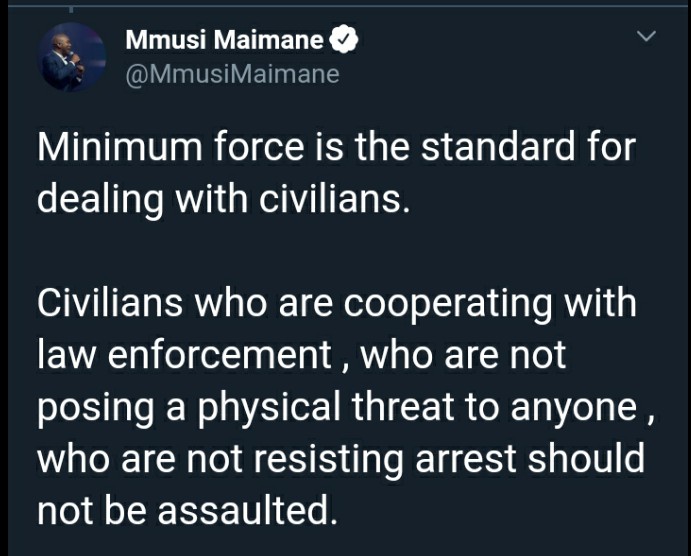Click the word 'cooperating'
The height and width of the screenshot is (556, 691).
[447, 304]
